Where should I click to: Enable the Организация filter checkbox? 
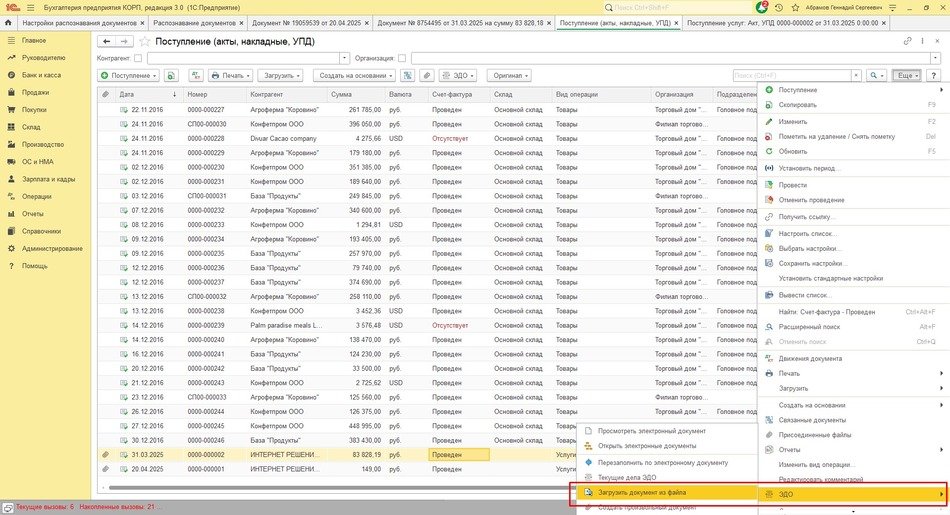tap(402, 58)
